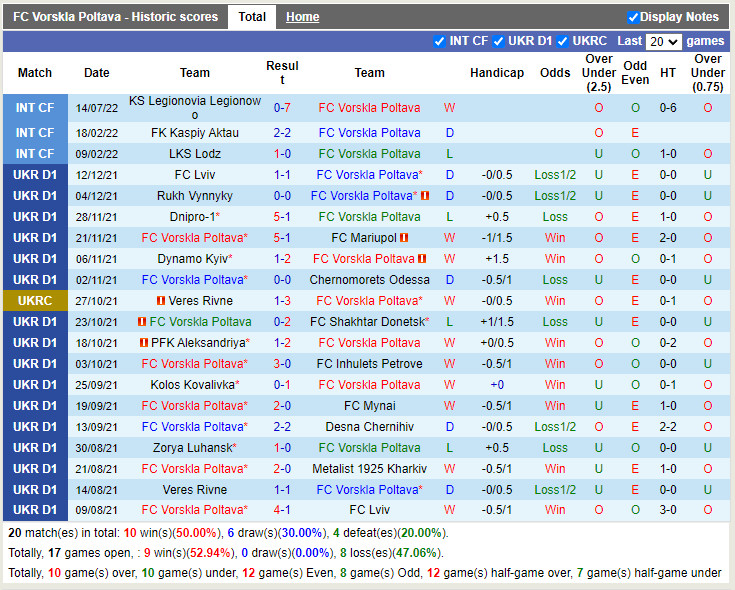Open Kolos Kovalivka team link
Image resolution: width=735 pixels, height=590 pixels.
tap(193, 385)
